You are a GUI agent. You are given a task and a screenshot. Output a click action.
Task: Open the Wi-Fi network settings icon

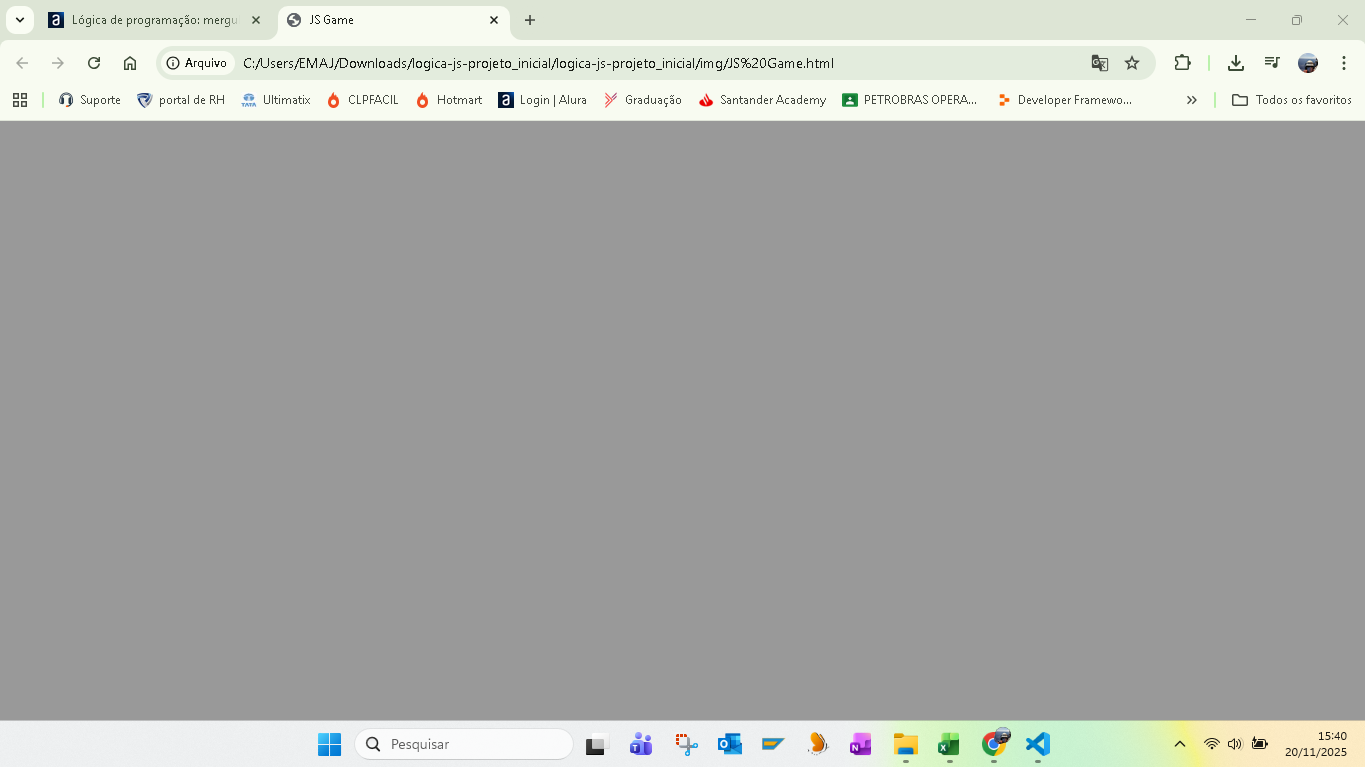(x=1212, y=744)
